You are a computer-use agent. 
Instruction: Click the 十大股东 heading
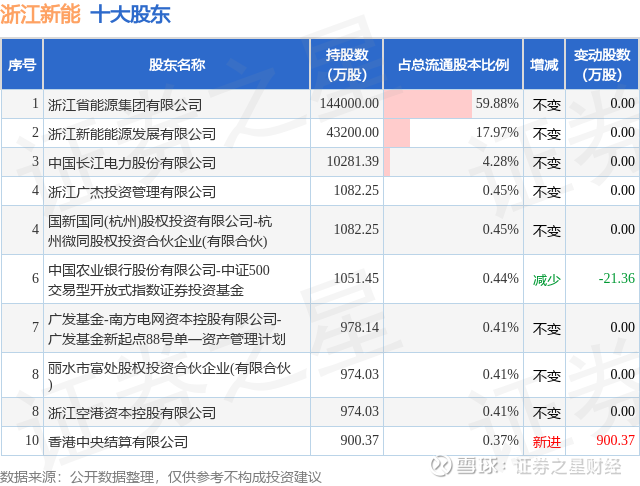click(x=130, y=14)
